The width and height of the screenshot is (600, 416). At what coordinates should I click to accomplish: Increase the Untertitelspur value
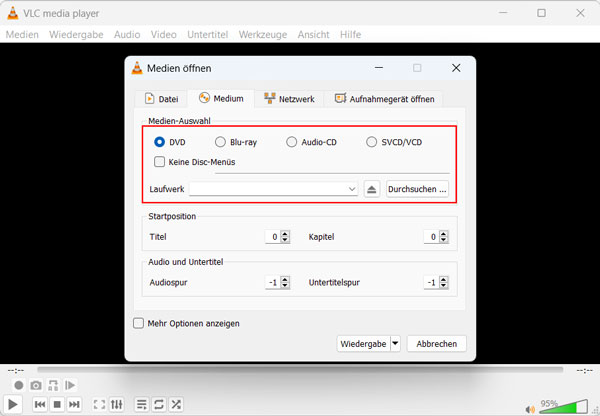click(x=443, y=279)
